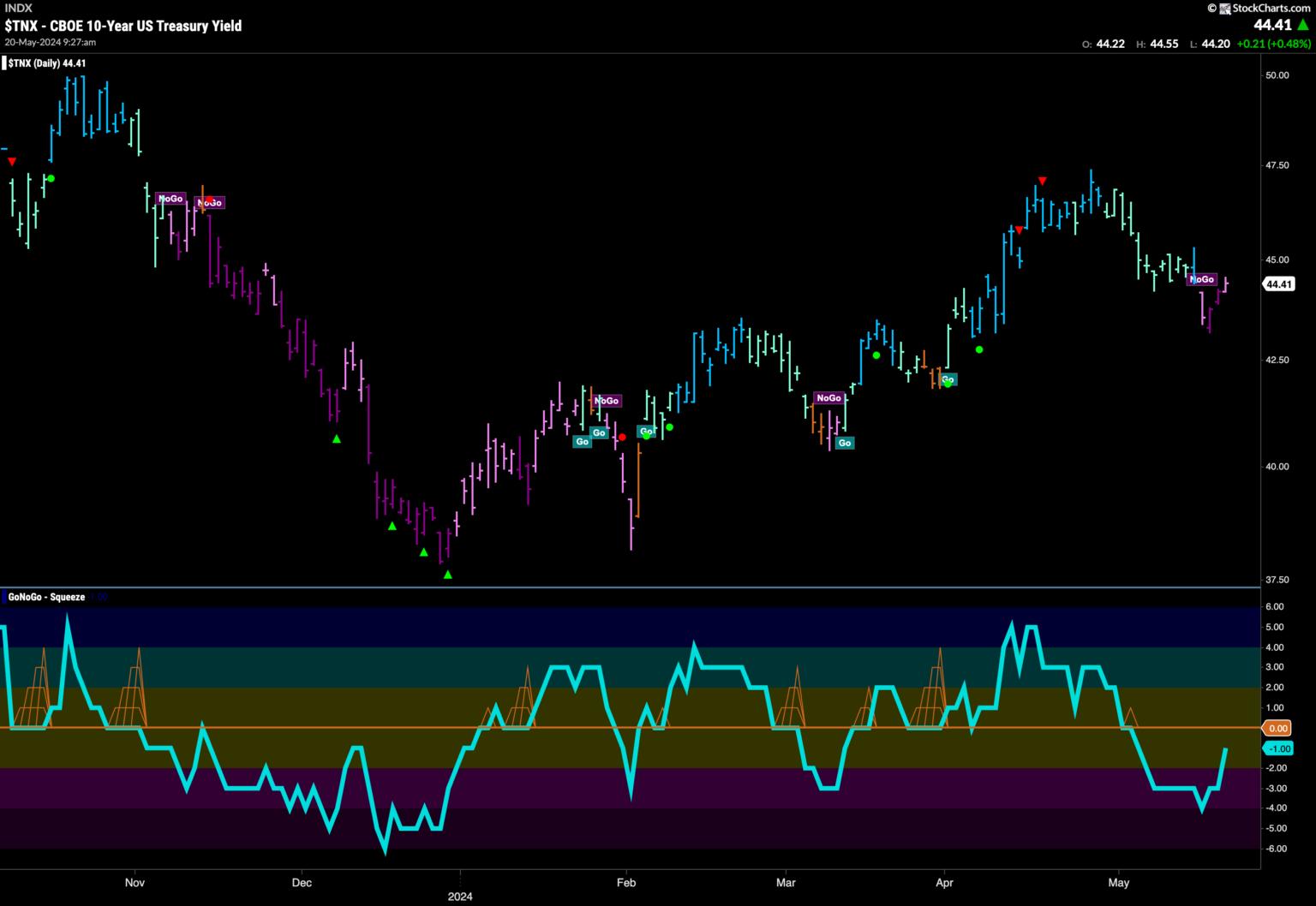Click the green up triangle in early December

tap(337, 439)
